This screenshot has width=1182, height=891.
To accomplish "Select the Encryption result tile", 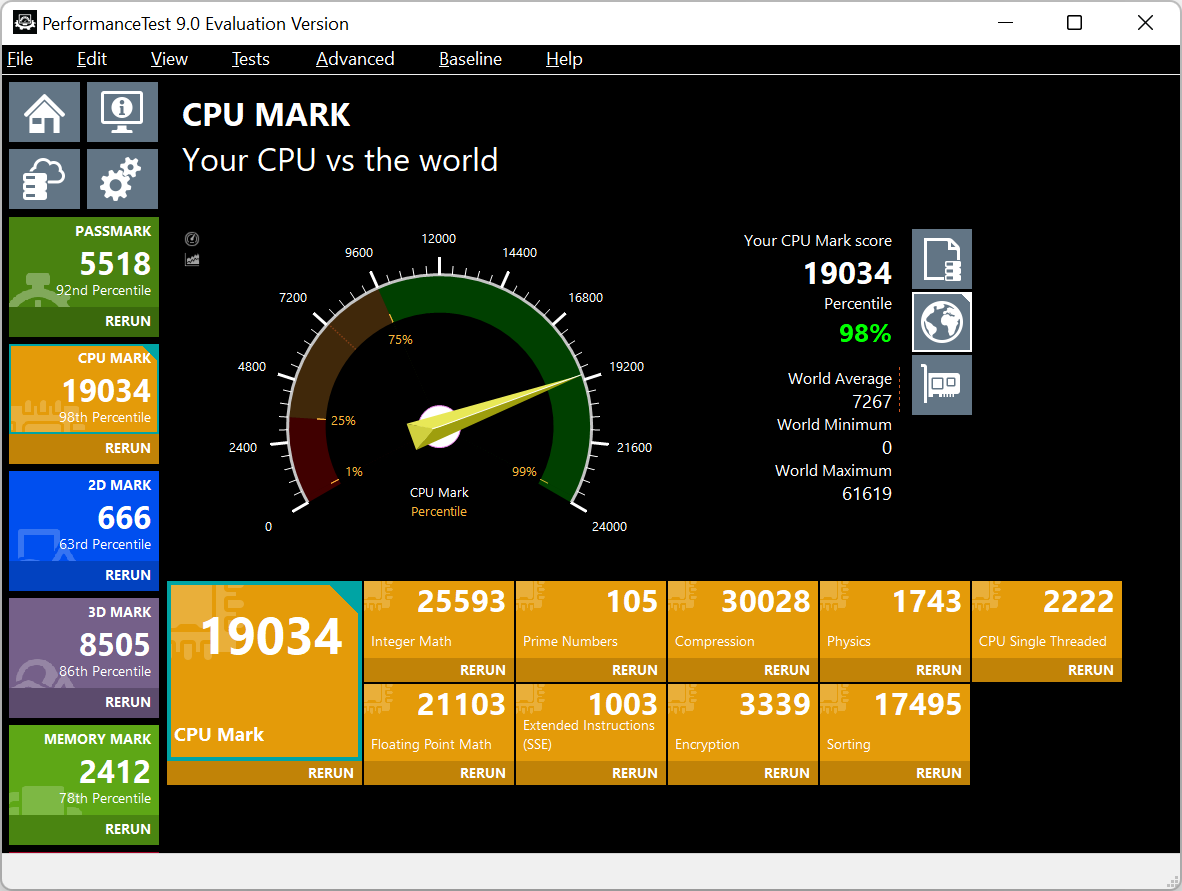I will [743, 722].
